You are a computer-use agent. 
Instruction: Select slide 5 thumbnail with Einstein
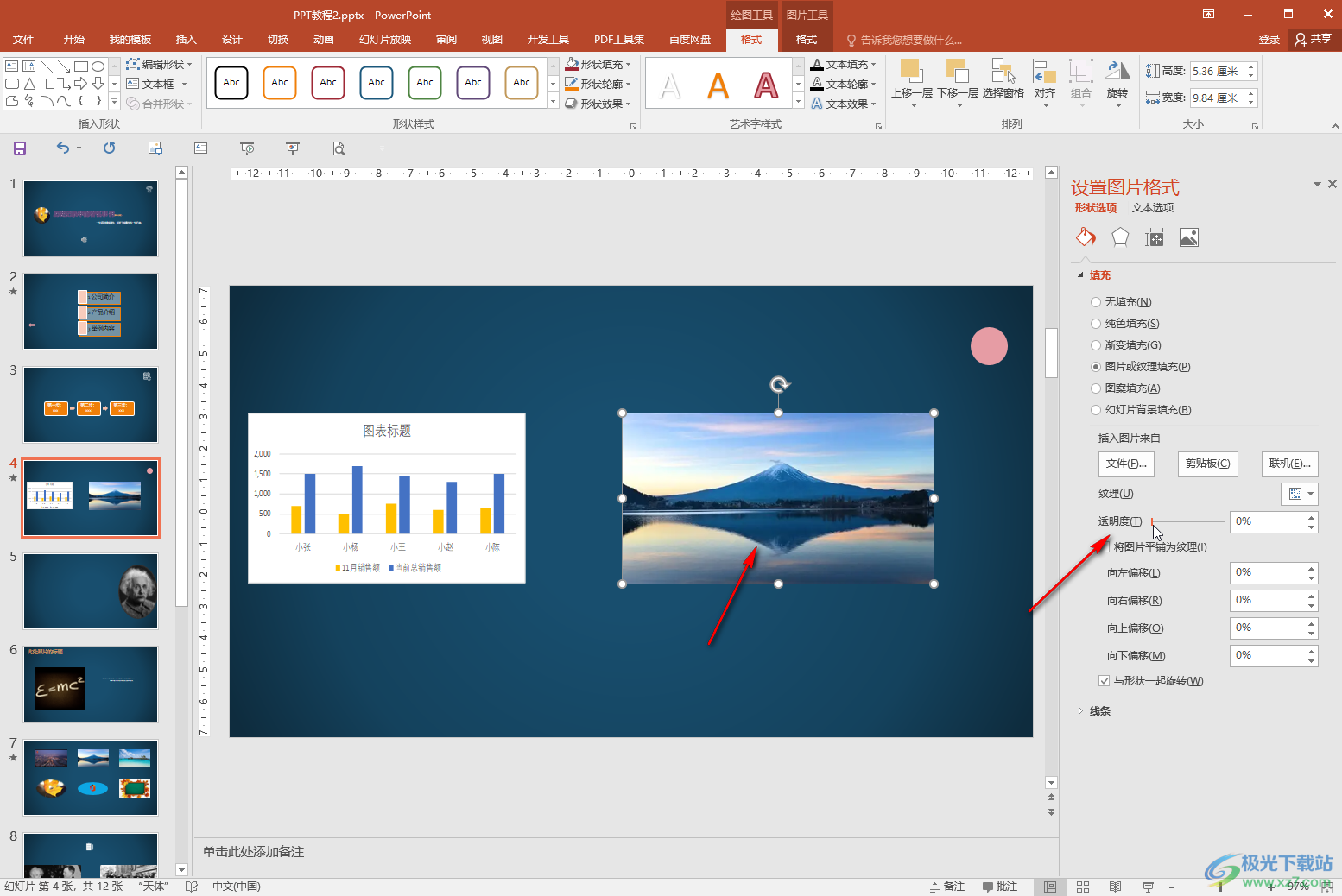pyautogui.click(x=91, y=591)
